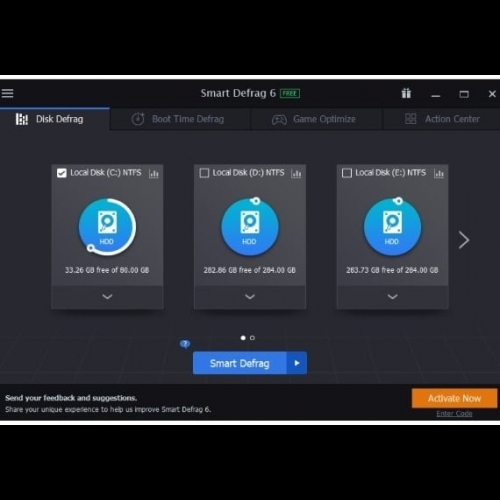Open the hamburger main menu
This screenshot has height=500, width=500.
(7, 93)
